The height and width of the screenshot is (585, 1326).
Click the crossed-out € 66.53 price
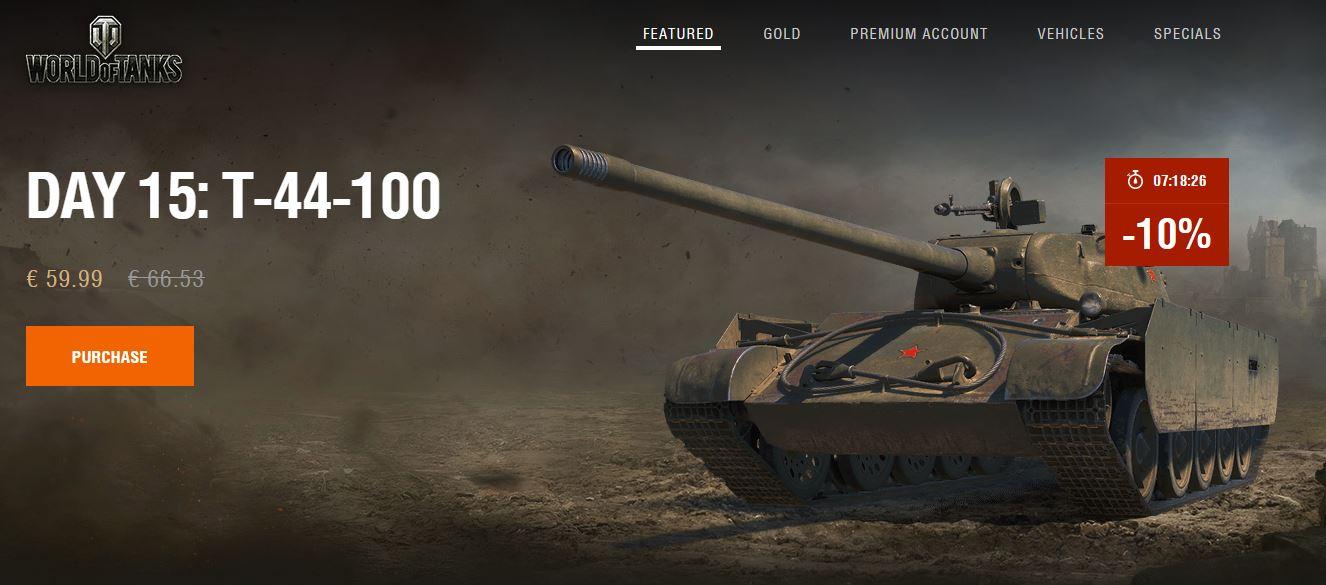tap(166, 279)
